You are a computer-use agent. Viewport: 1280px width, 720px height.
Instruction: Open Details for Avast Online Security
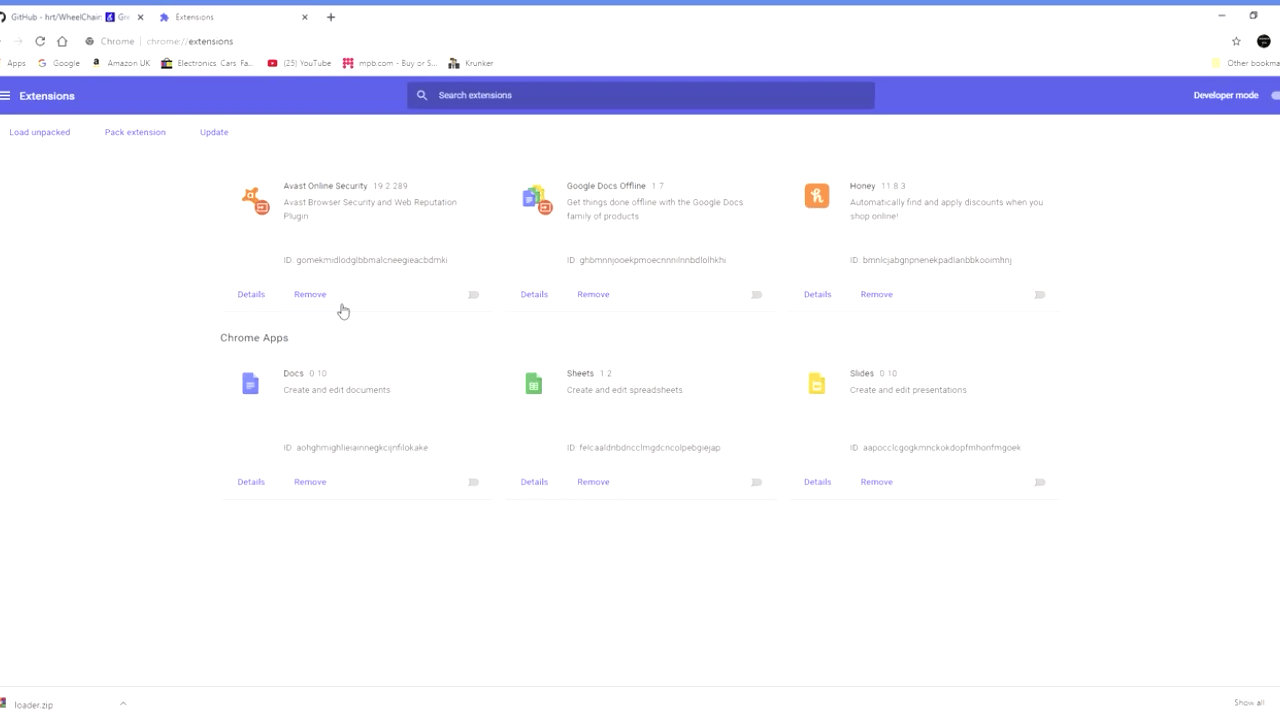pos(251,294)
